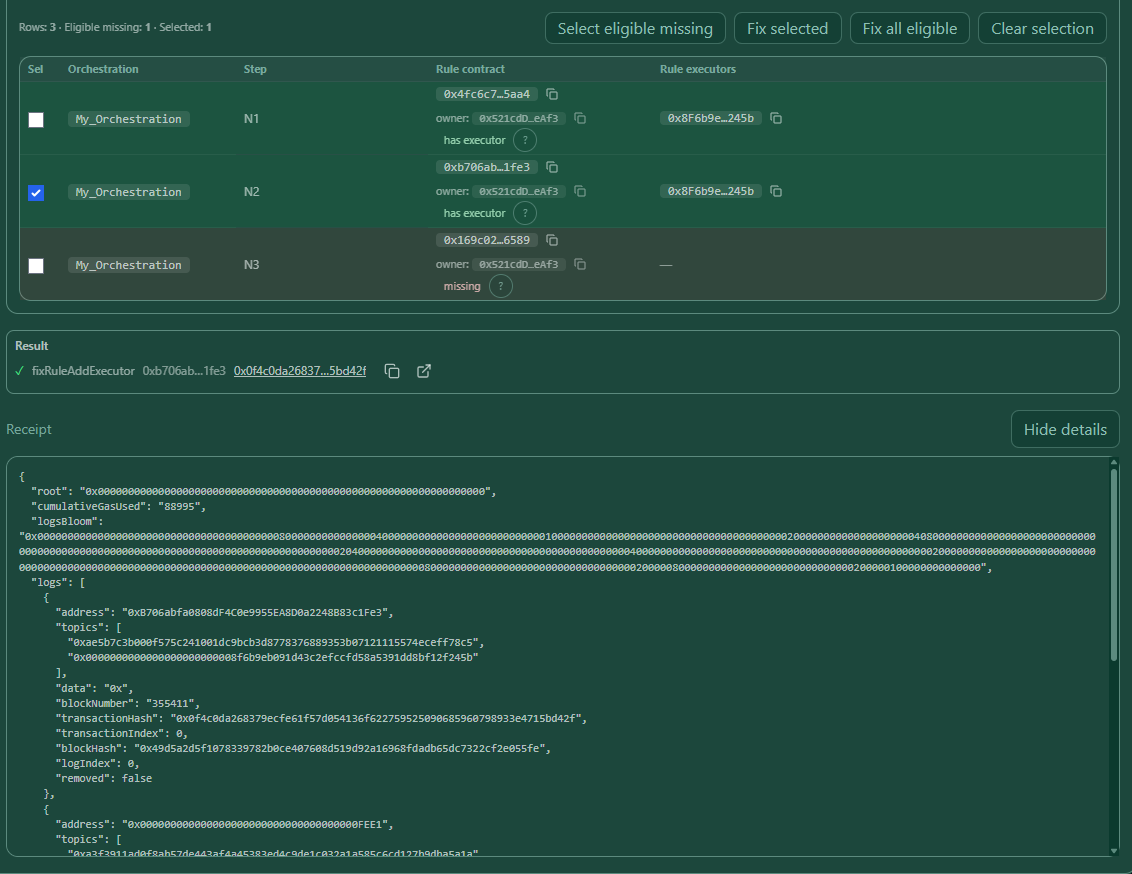Click missing status text in N3 row
The width and height of the screenshot is (1132, 874).
[x=462, y=287]
